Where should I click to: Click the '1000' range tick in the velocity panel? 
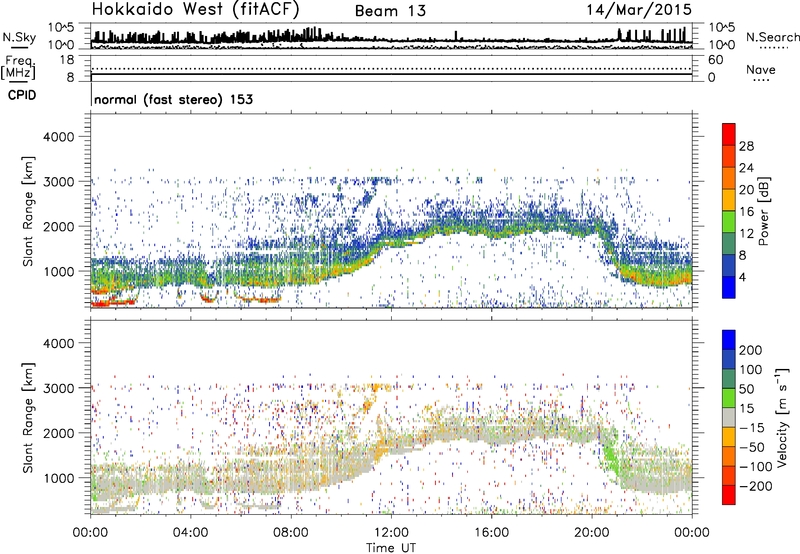click(58, 478)
